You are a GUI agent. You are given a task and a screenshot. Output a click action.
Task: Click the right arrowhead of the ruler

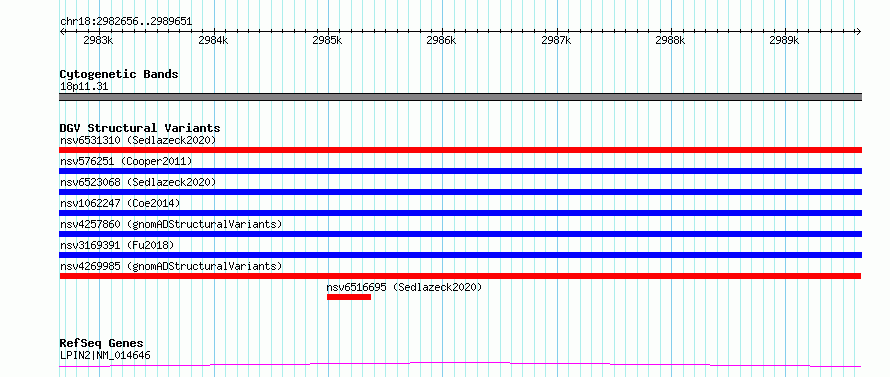click(x=859, y=32)
